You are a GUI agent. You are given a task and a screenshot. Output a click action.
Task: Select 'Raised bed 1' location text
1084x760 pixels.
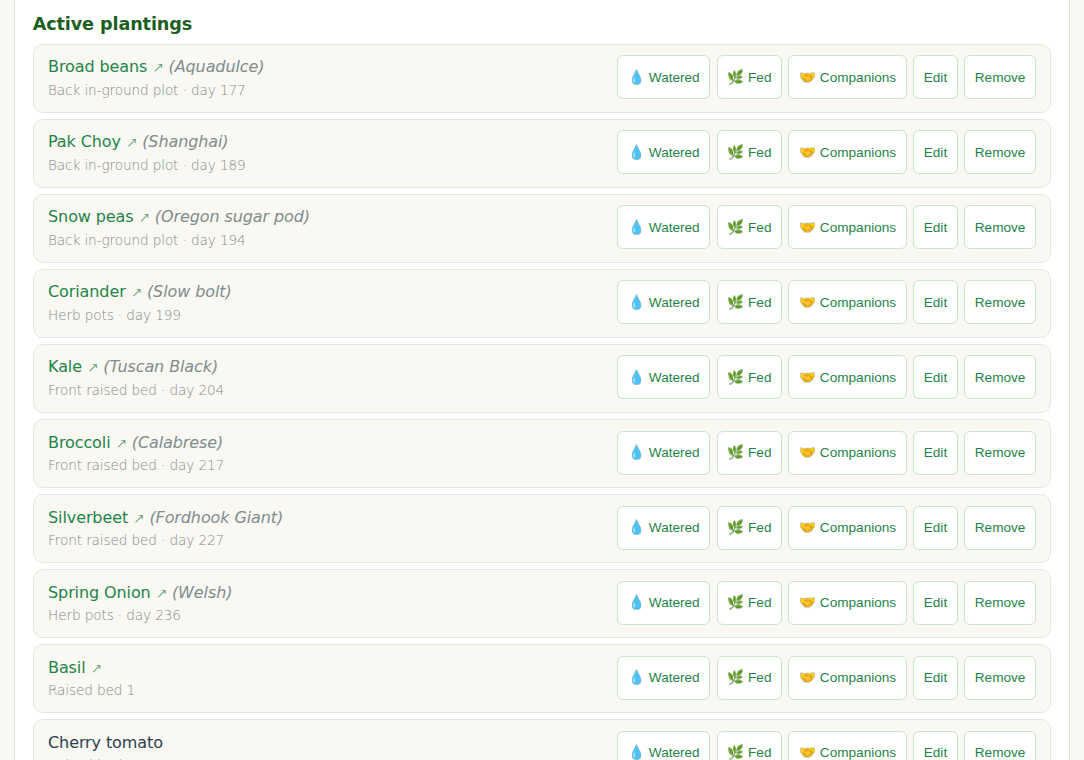tap(91, 690)
